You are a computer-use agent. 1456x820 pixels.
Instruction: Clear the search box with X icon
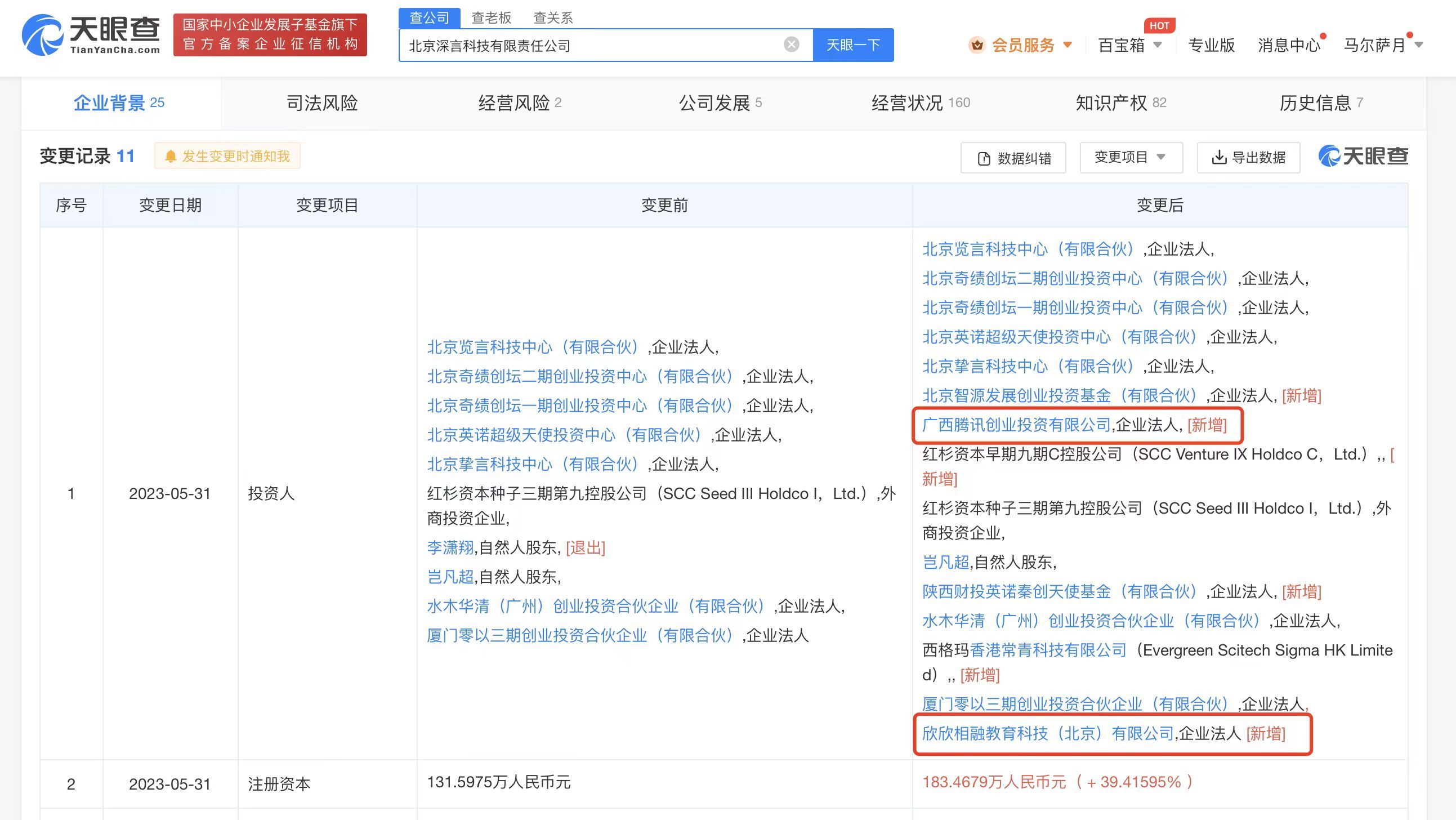click(x=791, y=44)
